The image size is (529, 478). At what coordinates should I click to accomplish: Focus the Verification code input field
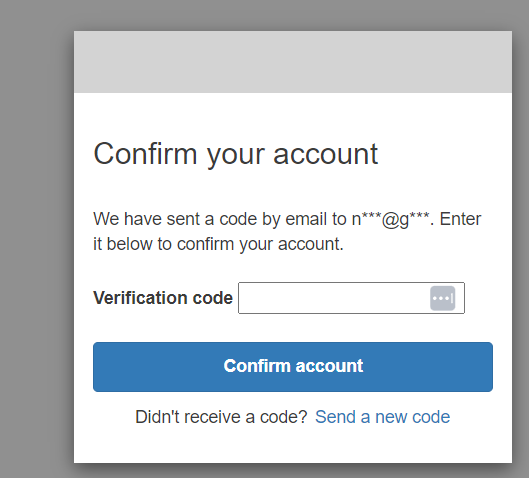tap(351, 298)
